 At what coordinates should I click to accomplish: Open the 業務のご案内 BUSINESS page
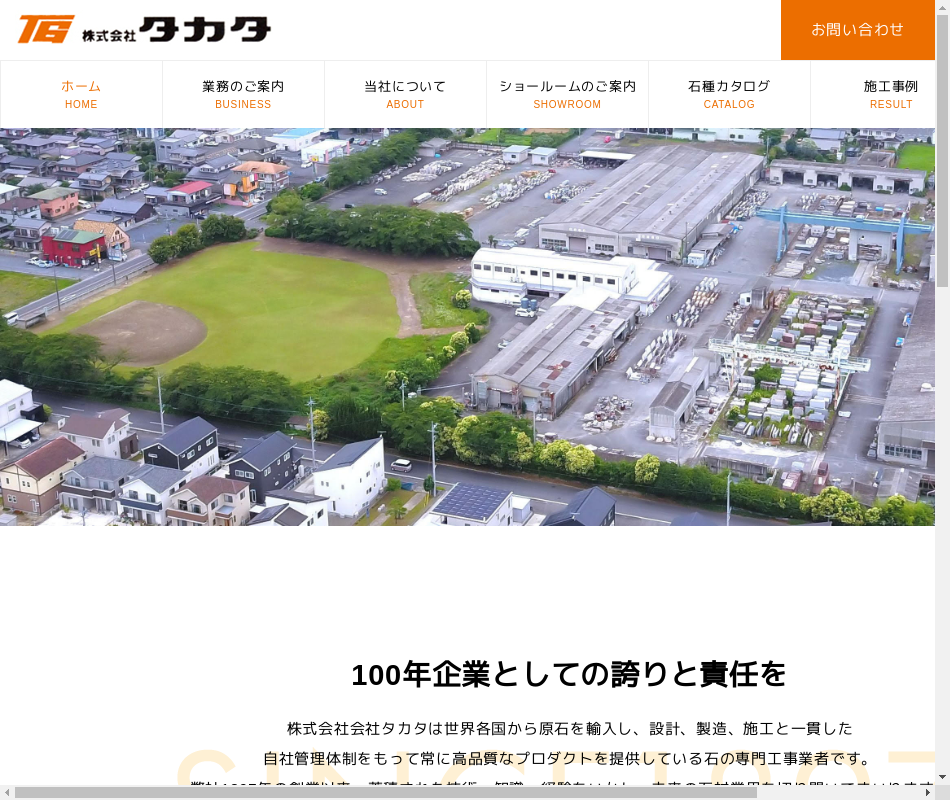tap(243, 94)
